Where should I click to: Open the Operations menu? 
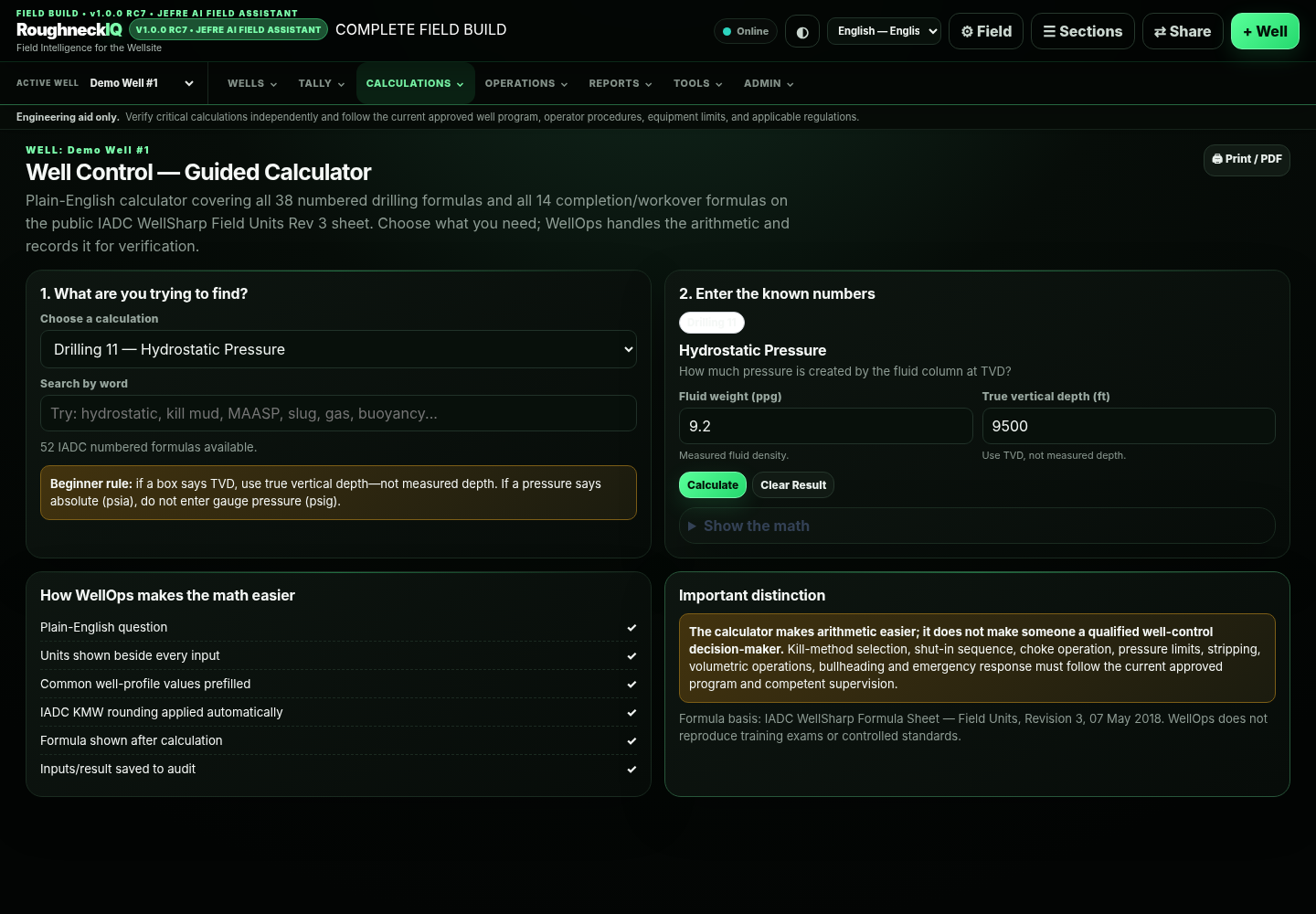coord(526,83)
